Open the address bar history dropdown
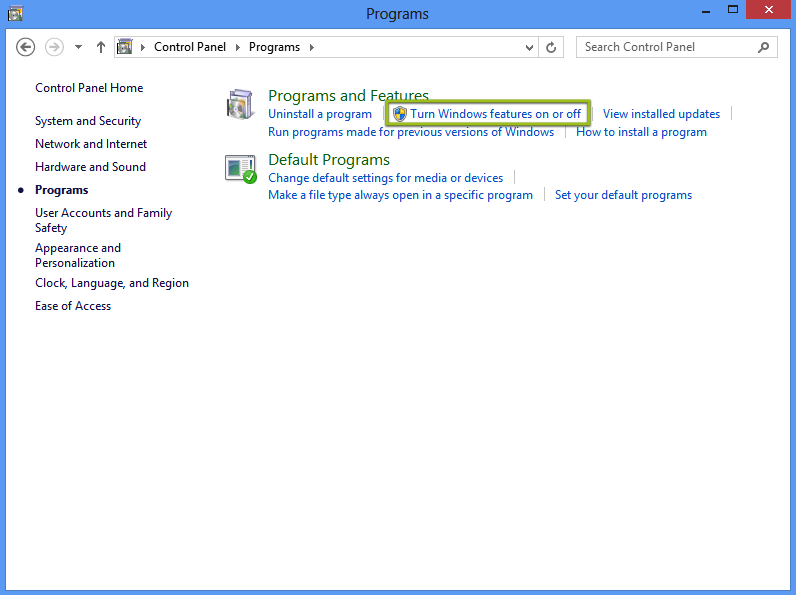 (529, 48)
